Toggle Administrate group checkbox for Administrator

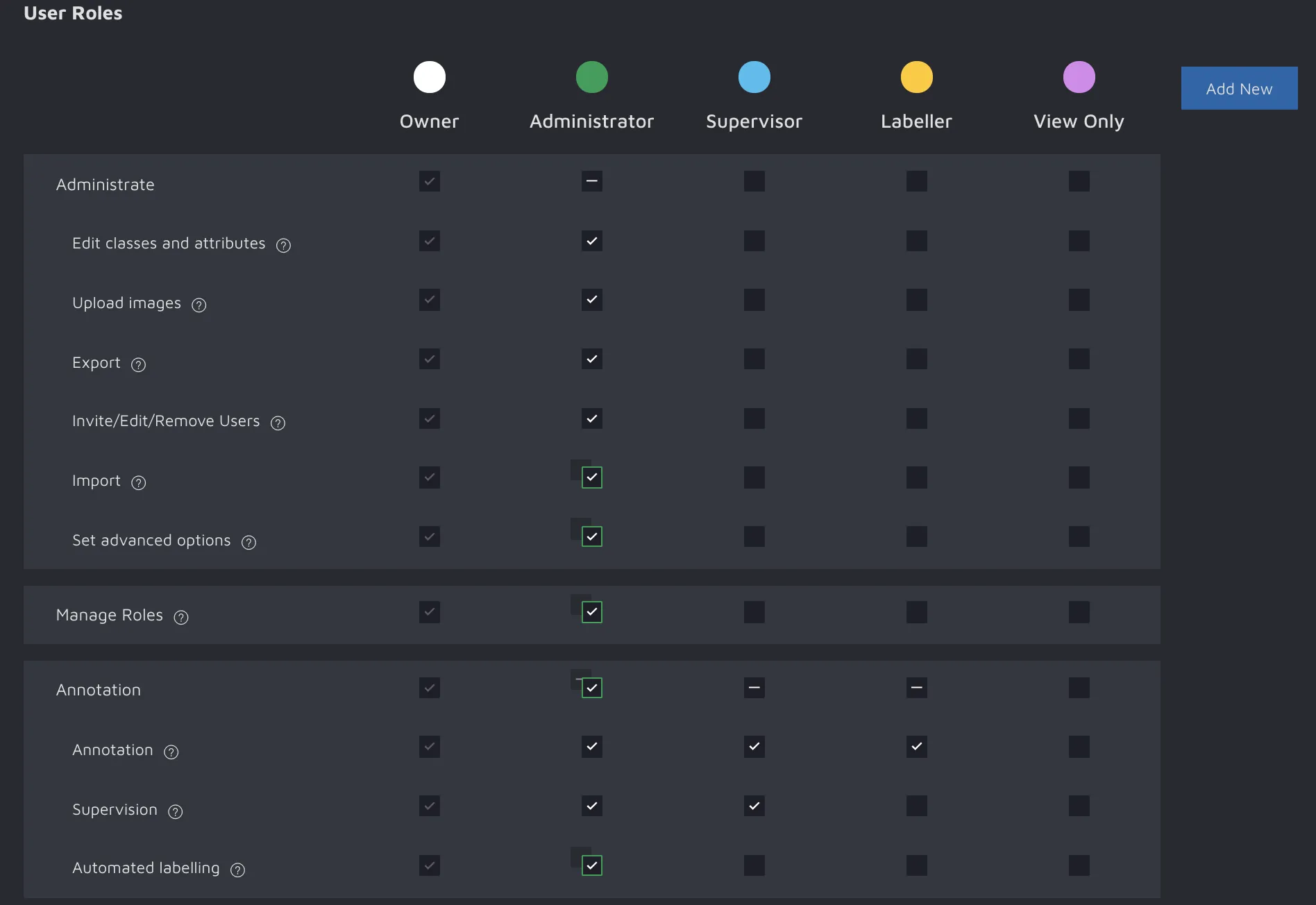pyautogui.click(x=591, y=181)
